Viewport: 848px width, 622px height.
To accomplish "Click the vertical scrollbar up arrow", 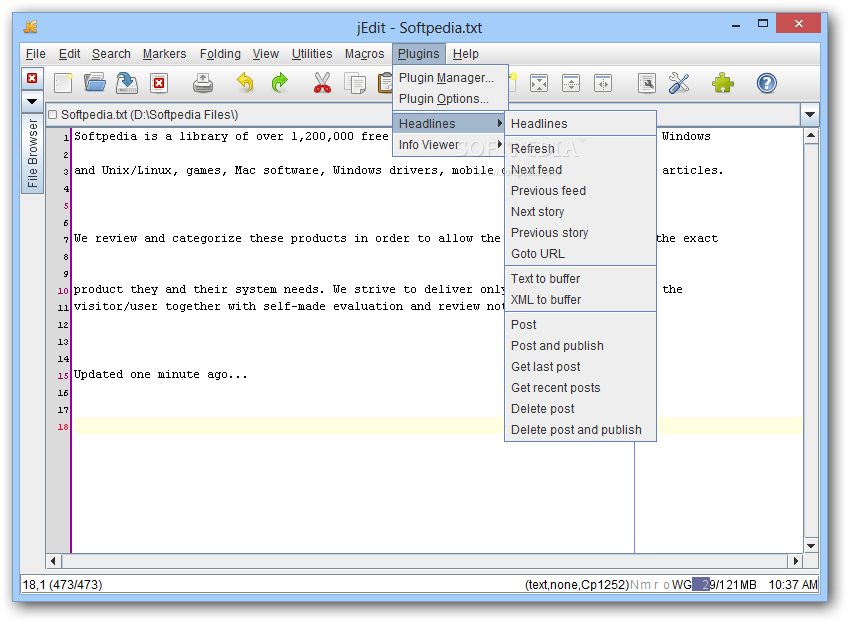I will pyautogui.click(x=811, y=135).
